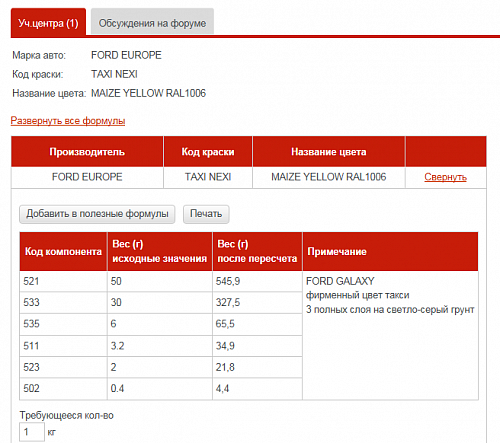Switch to Обсуждения на форуме tab
Viewport: 500px width, 443px height.
click(x=152, y=22)
